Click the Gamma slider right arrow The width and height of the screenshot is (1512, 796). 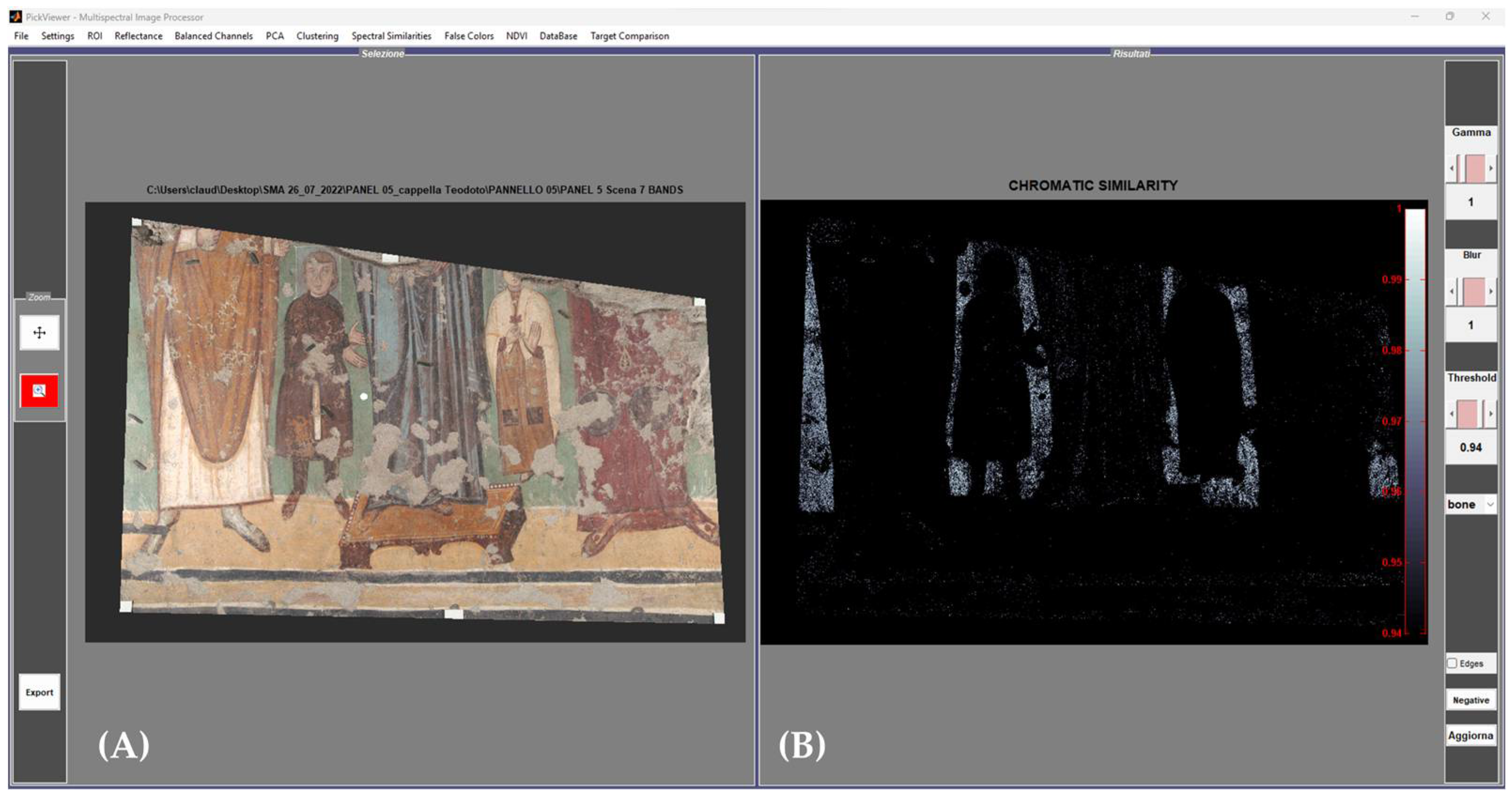1490,168
